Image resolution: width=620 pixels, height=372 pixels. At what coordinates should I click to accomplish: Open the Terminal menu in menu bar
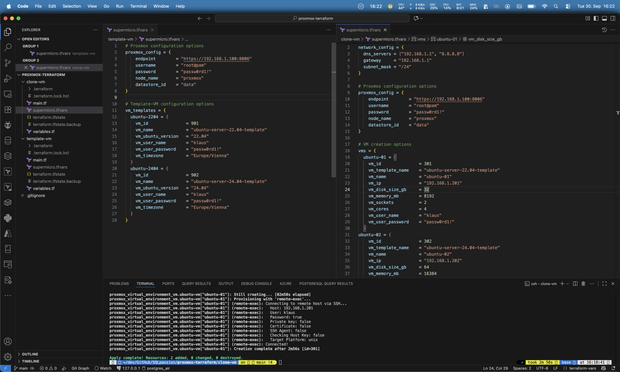[138, 6]
